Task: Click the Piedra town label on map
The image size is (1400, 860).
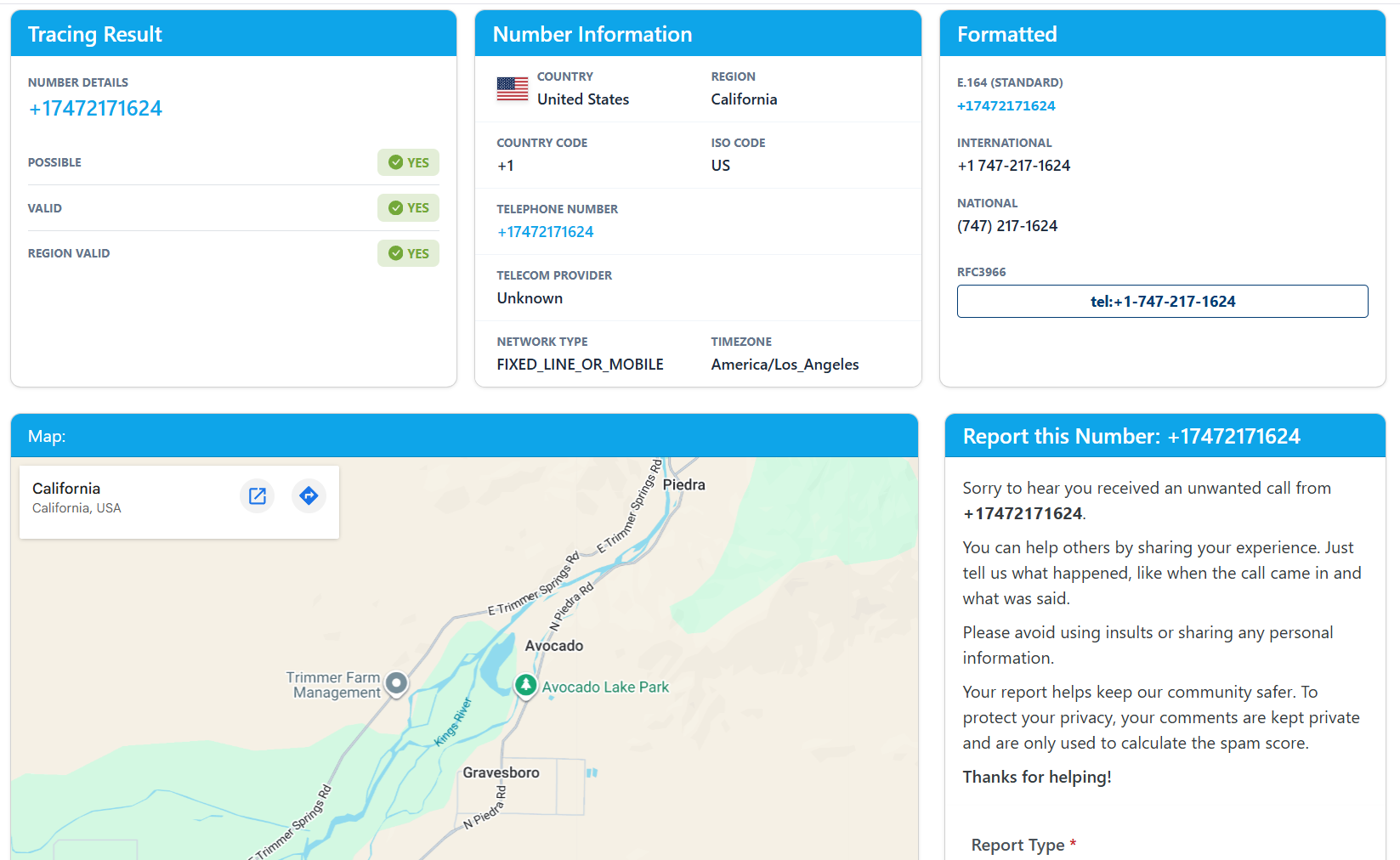Action: 683,485
